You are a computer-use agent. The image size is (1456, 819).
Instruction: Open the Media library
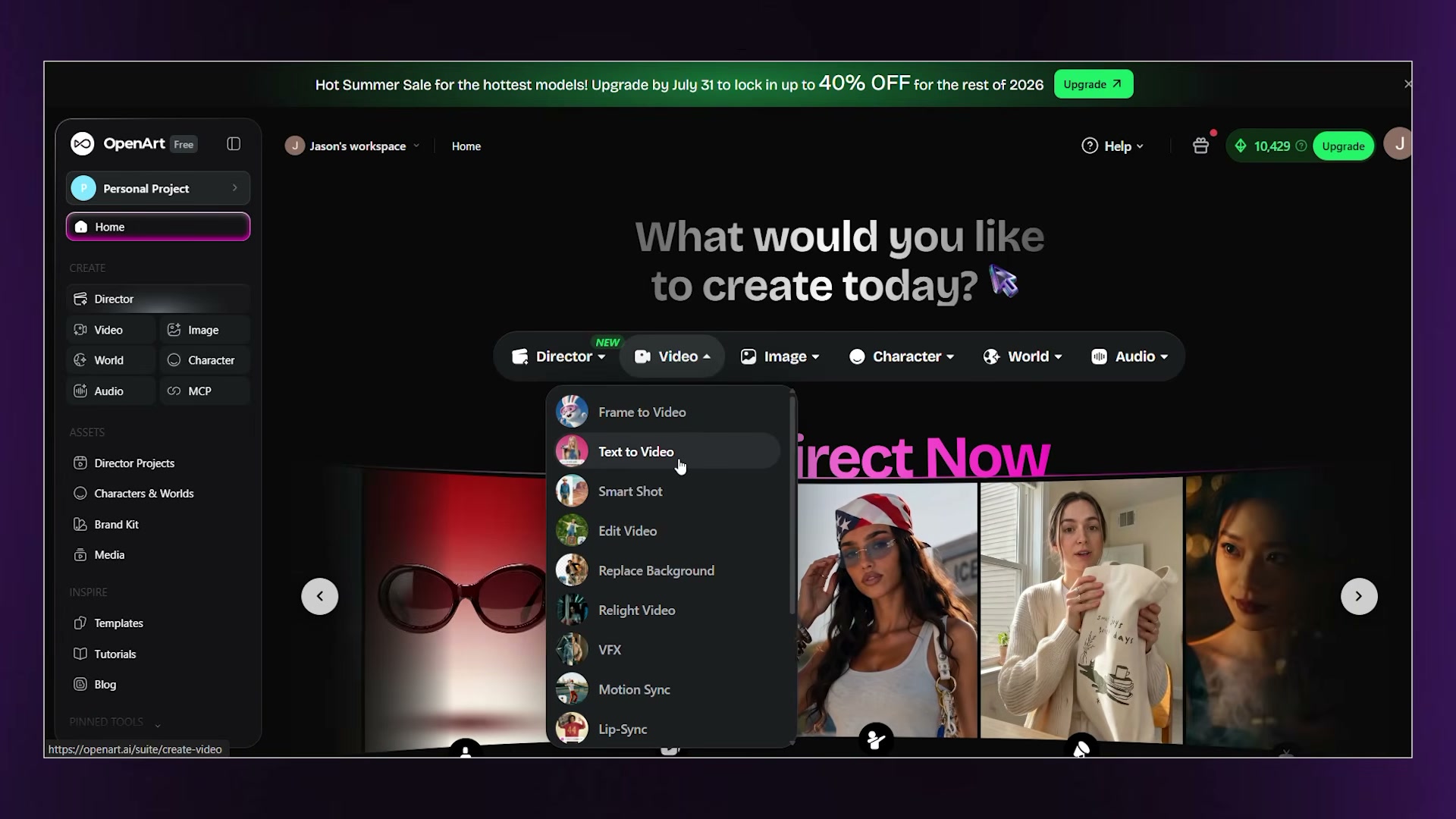point(158,555)
